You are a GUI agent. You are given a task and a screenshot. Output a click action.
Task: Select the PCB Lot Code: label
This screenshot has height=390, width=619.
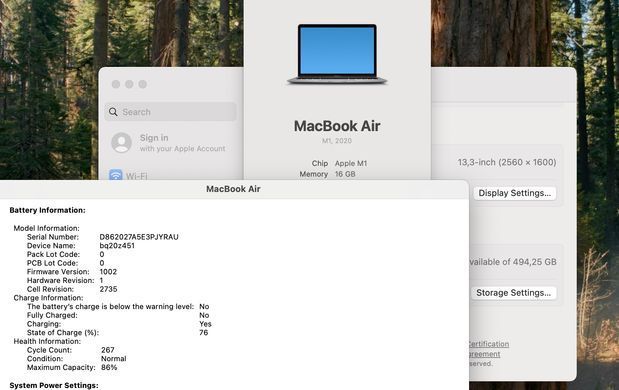click(53, 263)
